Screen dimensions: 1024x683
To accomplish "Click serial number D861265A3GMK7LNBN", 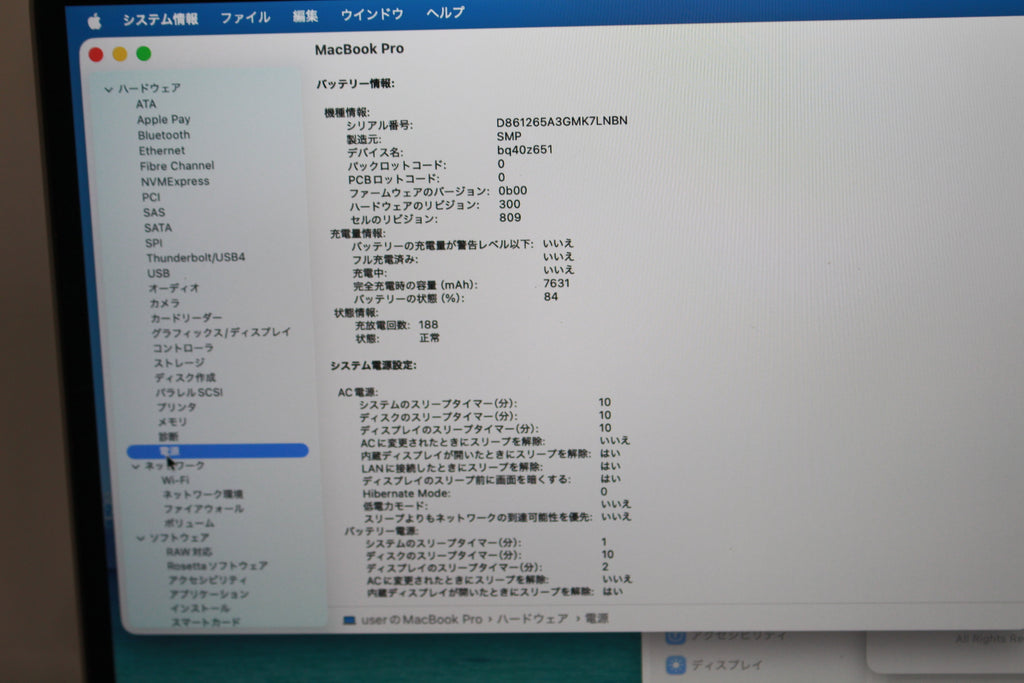I will point(562,121).
